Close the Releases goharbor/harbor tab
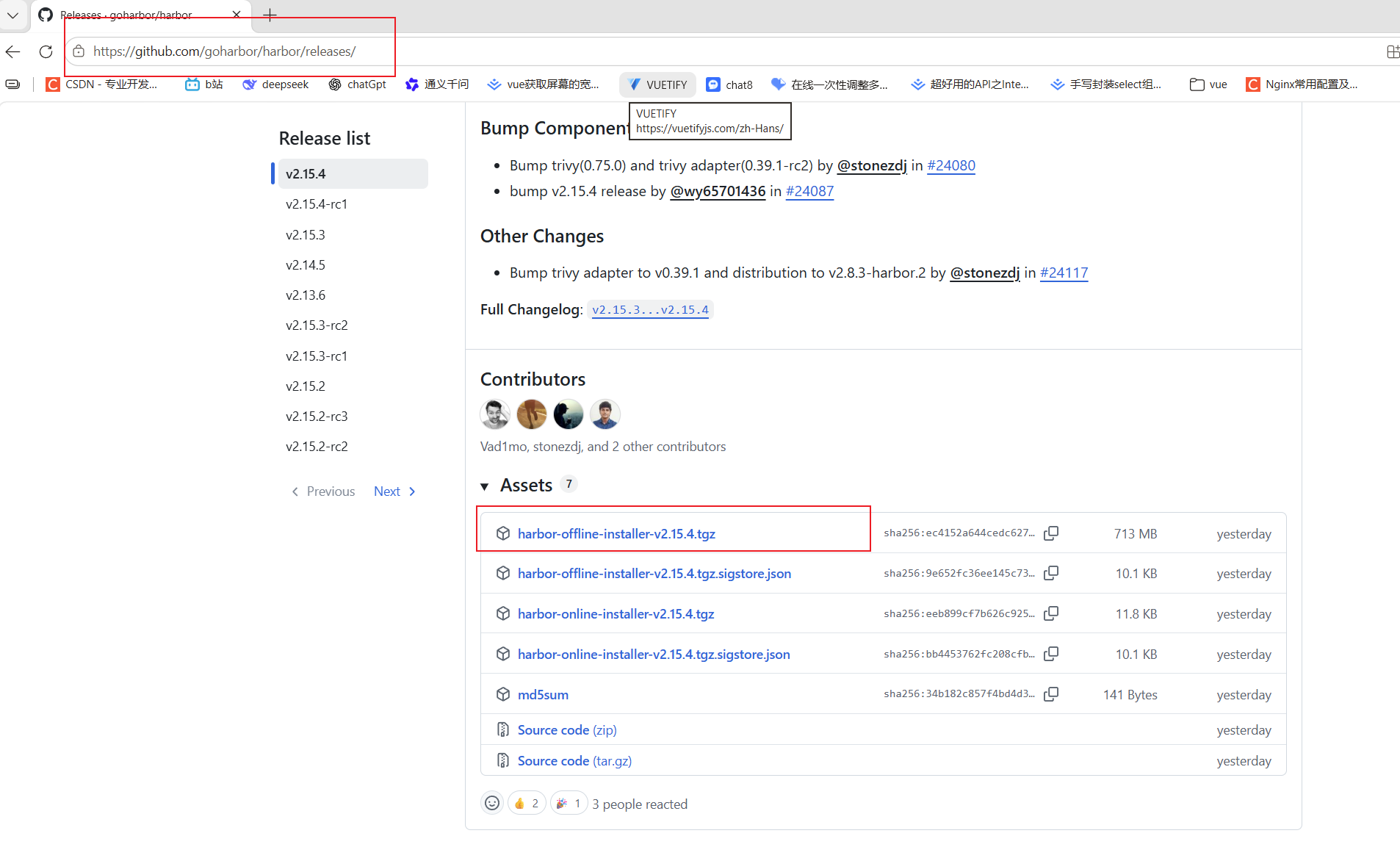1400x847 pixels. (x=237, y=15)
